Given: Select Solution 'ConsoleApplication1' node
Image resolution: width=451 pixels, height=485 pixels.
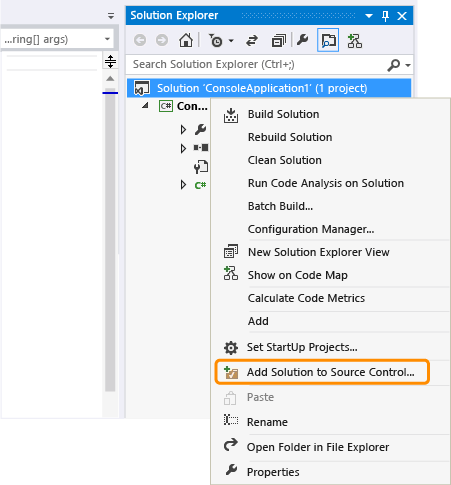Looking at the screenshot, I should coord(269,88).
